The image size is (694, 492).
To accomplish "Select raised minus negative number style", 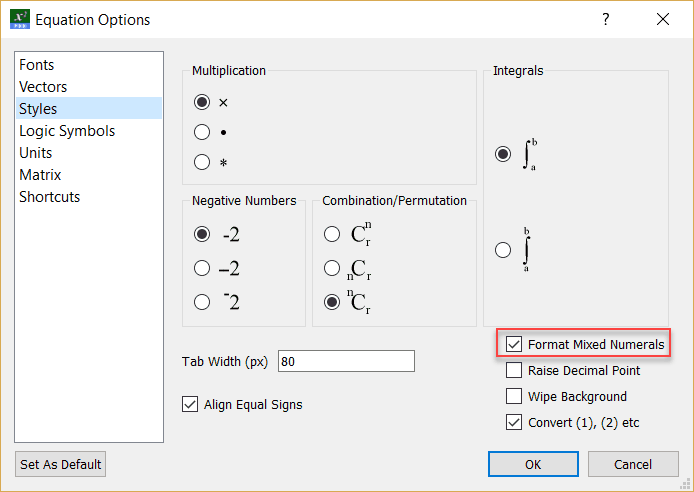I will point(202,302).
